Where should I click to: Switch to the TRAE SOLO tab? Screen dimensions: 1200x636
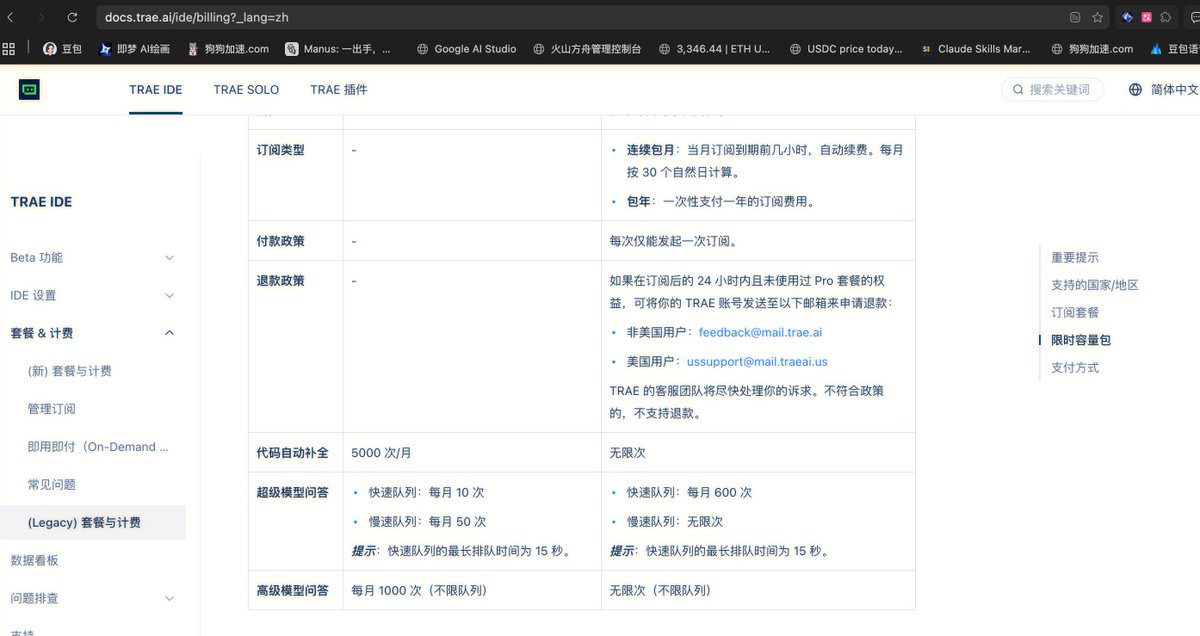click(x=246, y=89)
